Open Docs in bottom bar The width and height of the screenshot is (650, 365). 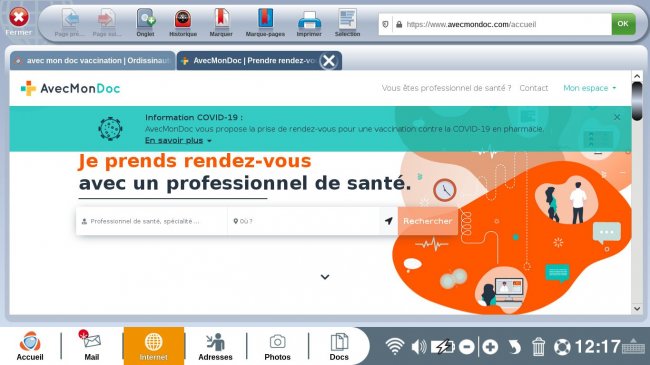(339, 346)
